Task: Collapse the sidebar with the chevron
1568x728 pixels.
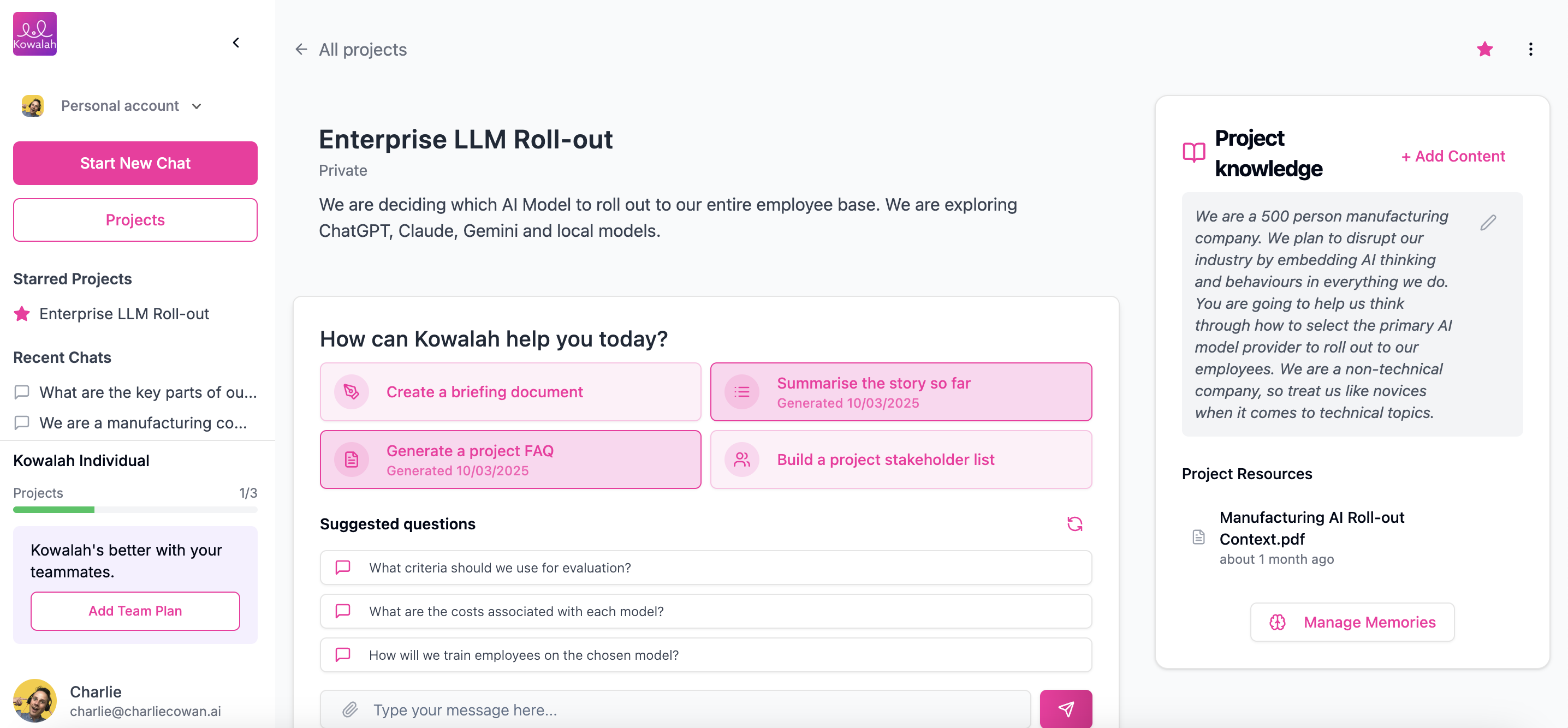Action: [236, 43]
